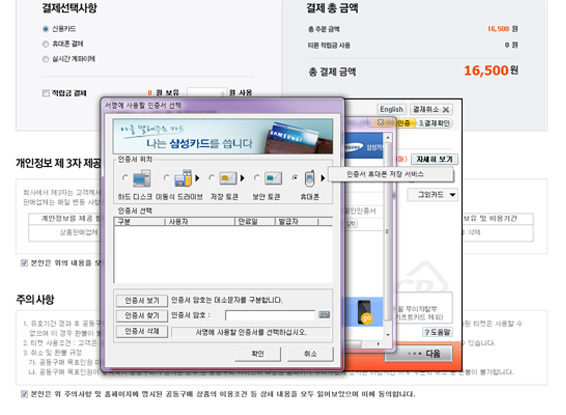Click the Samsung card banner image
This screenshot has width=566, height=415.
click(223, 136)
